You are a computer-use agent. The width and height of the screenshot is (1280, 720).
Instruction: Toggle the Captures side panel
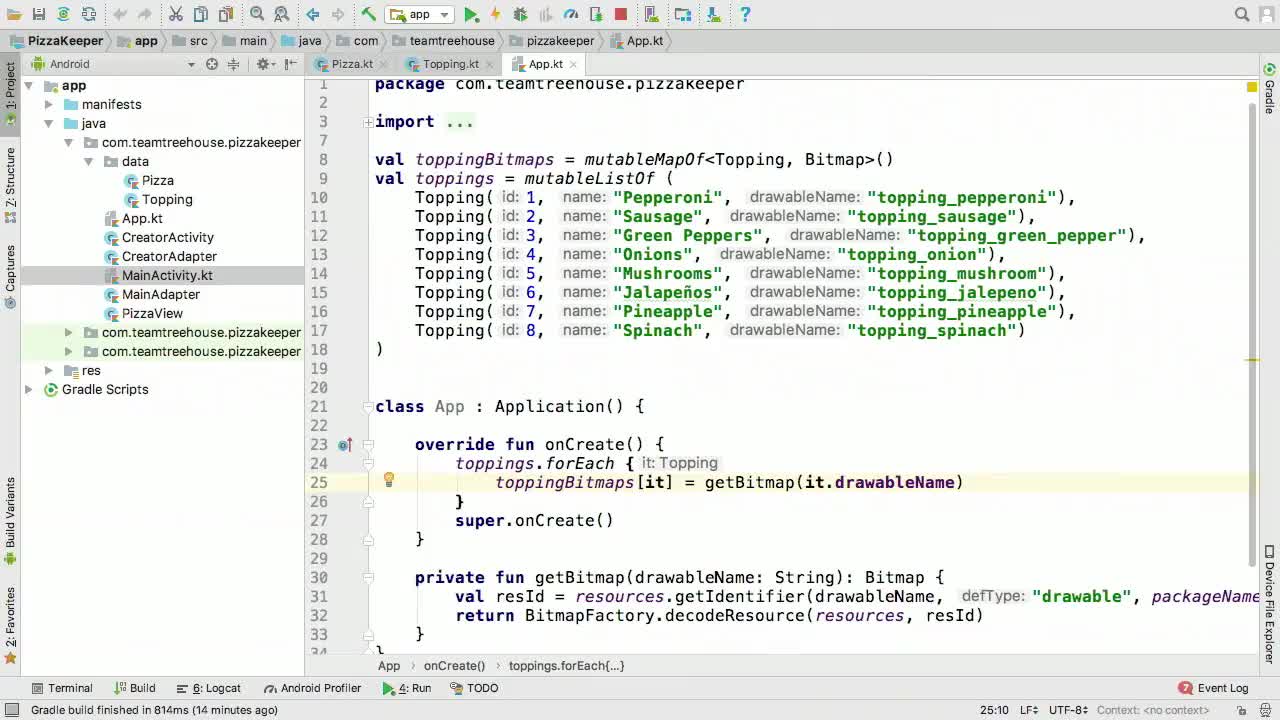pos(10,277)
